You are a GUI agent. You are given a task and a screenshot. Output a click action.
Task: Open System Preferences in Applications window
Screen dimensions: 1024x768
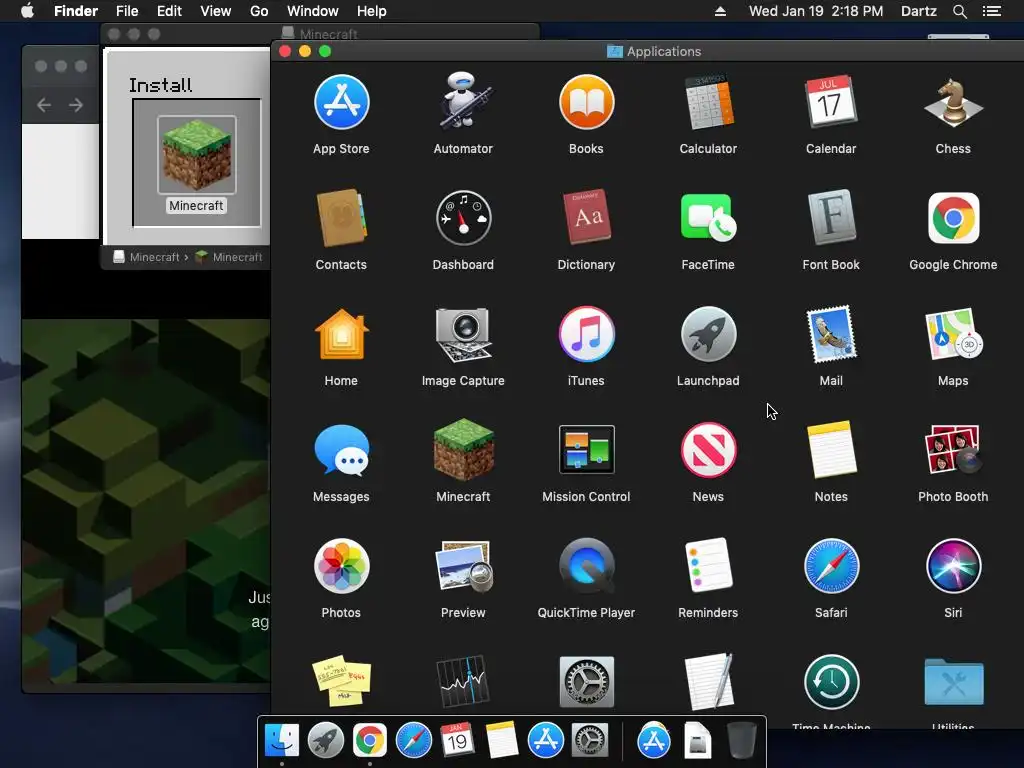coord(586,682)
